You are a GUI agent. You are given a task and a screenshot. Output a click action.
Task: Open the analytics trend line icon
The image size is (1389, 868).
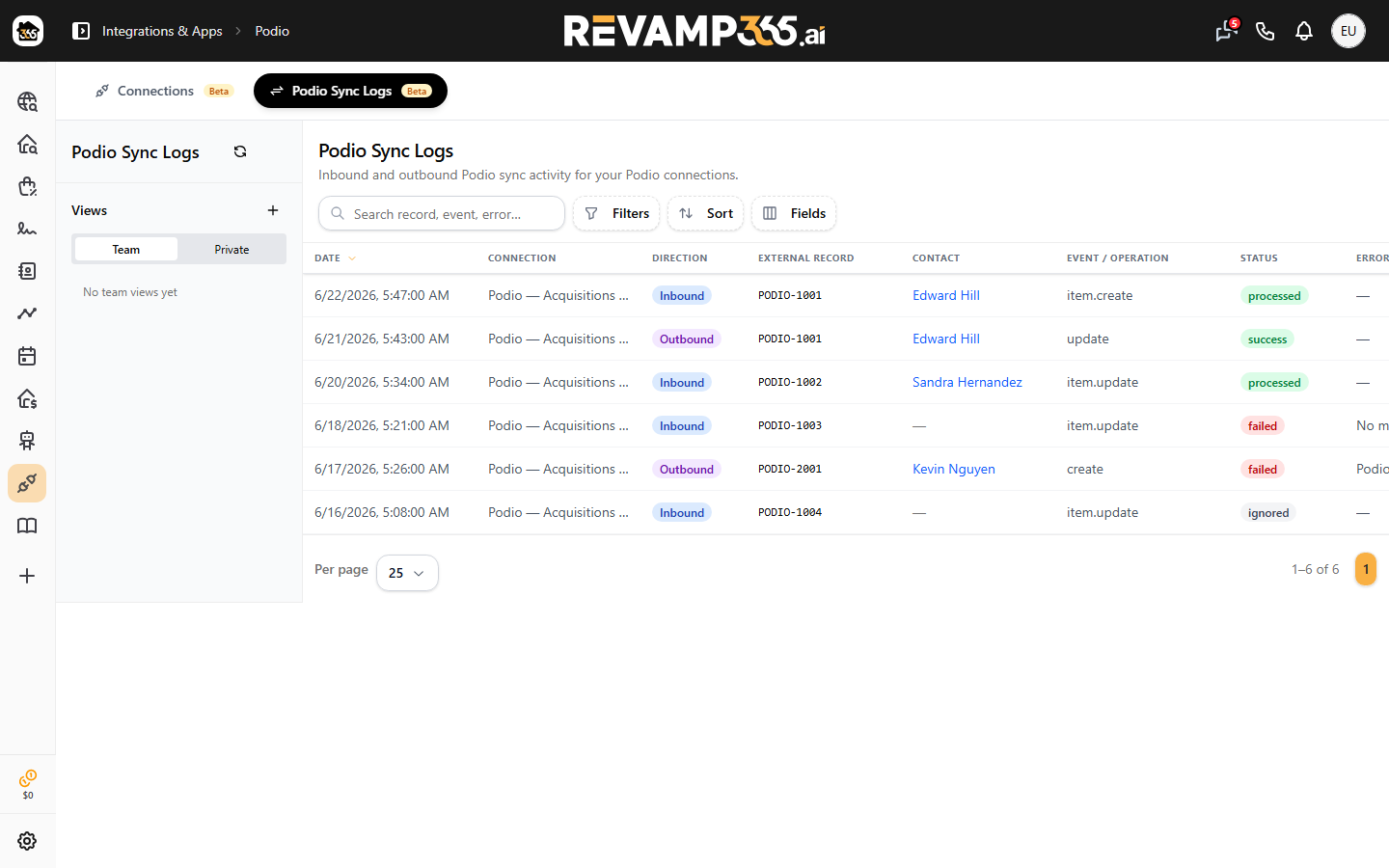(x=27, y=313)
